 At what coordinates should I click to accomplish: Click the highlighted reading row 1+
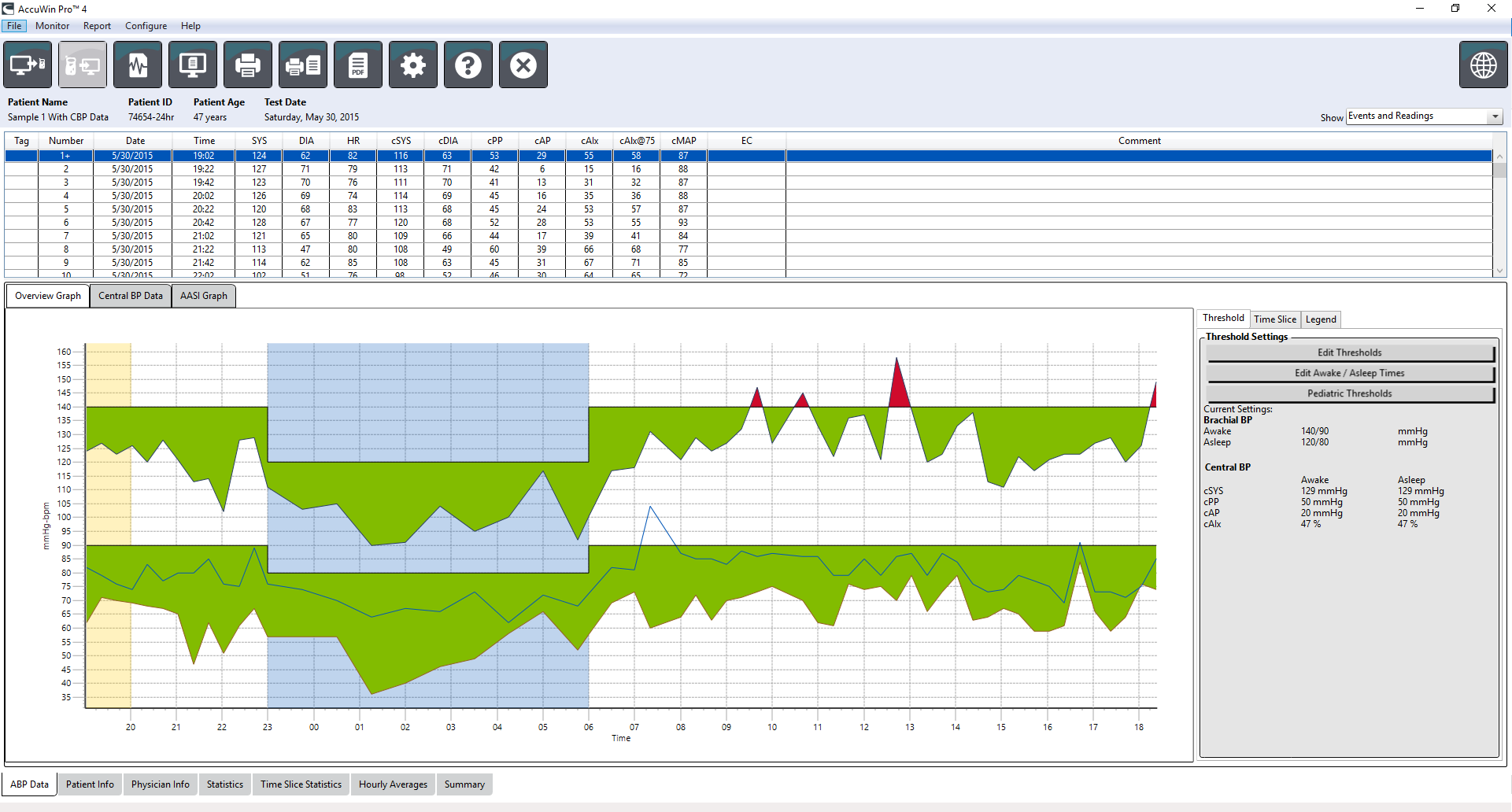(x=749, y=156)
